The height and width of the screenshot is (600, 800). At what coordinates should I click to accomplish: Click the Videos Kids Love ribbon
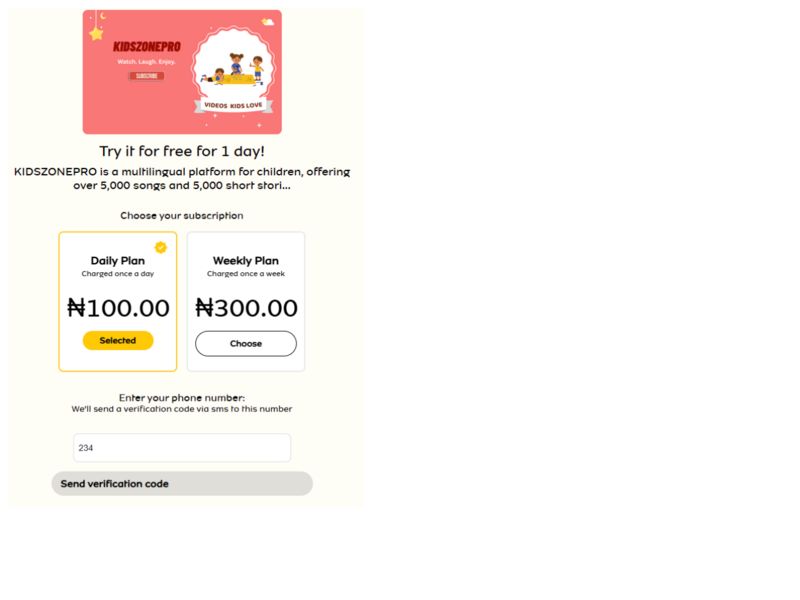click(233, 104)
